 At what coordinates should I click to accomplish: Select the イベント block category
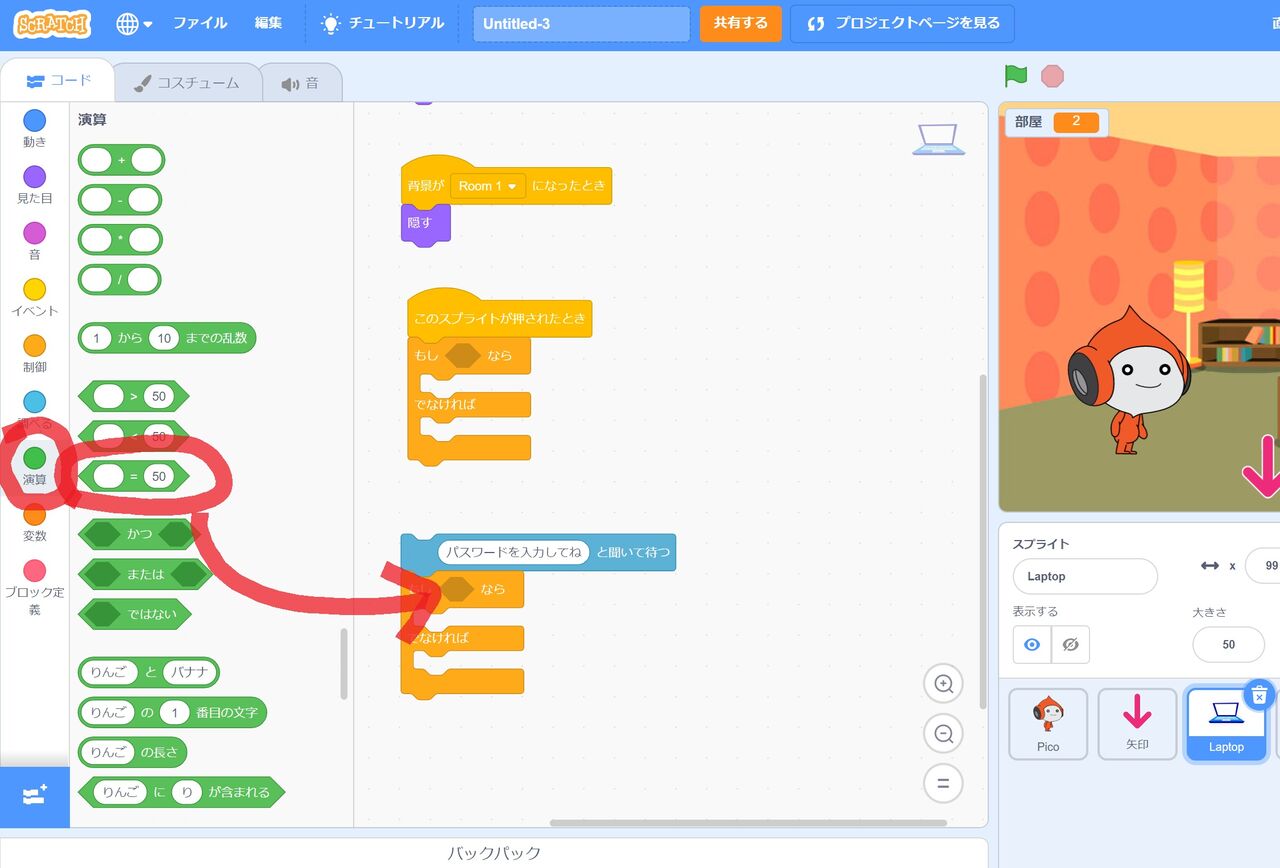point(35,298)
